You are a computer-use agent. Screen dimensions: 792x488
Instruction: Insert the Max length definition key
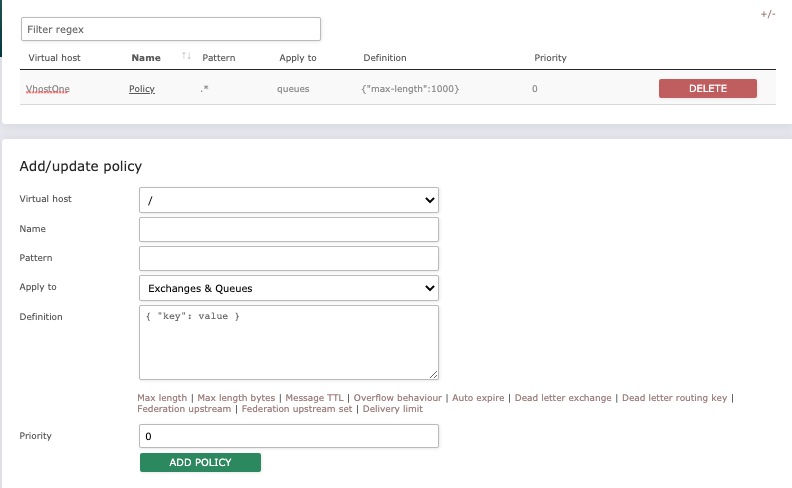(x=162, y=398)
